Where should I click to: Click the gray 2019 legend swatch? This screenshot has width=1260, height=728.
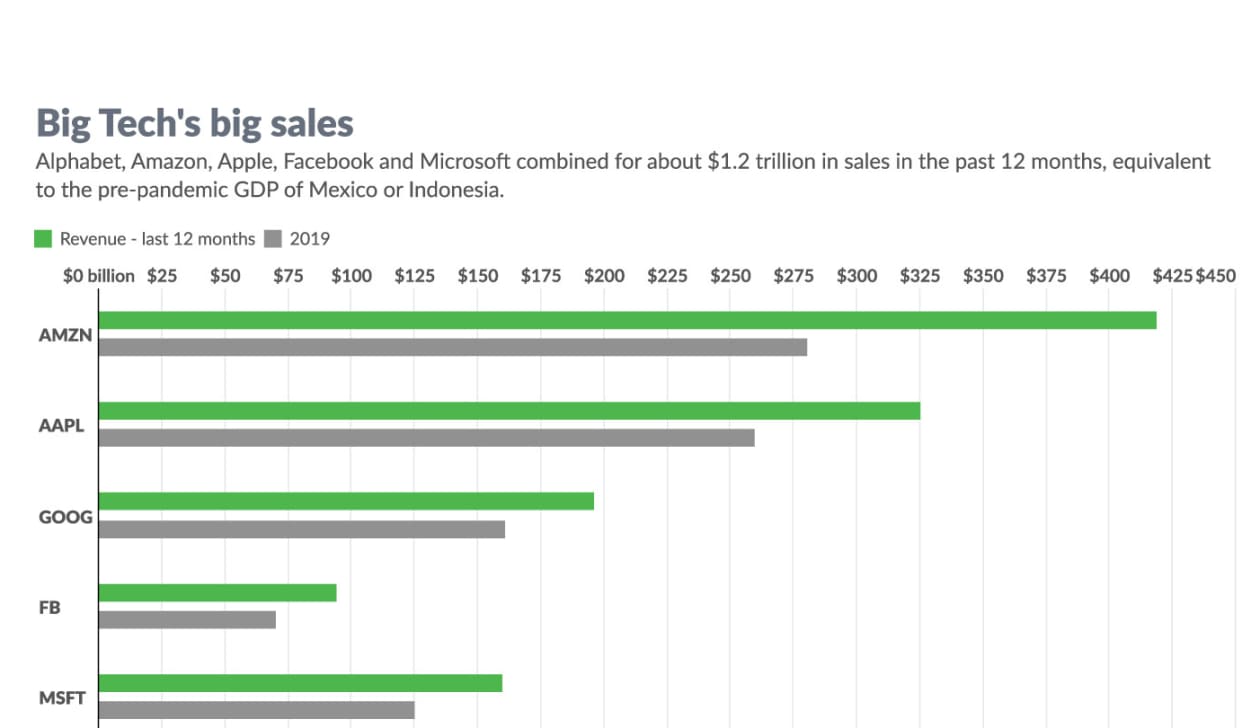pyautogui.click(x=273, y=239)
